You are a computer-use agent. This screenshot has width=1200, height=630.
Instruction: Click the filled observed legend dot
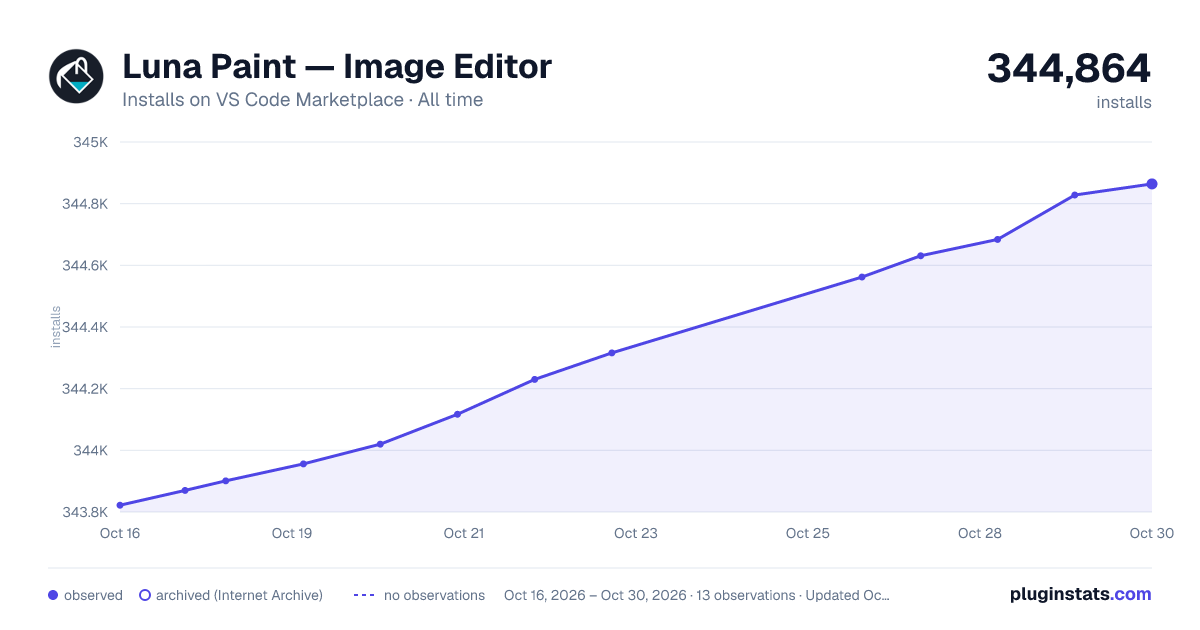pyautogui.click(x=53, y=595)
